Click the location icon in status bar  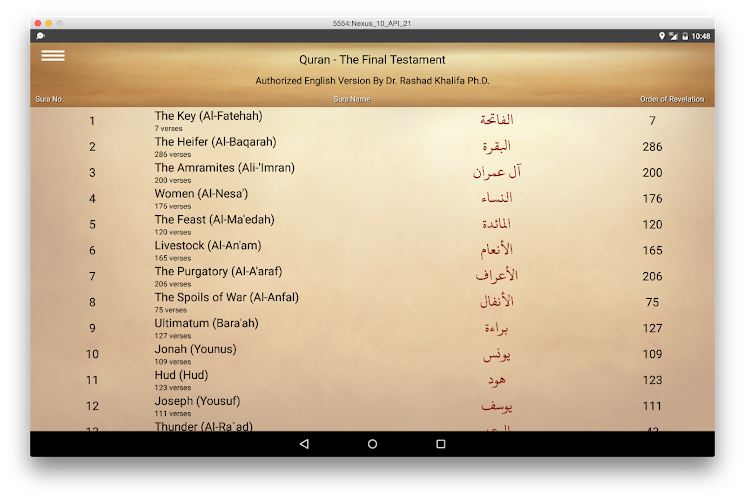662,36
